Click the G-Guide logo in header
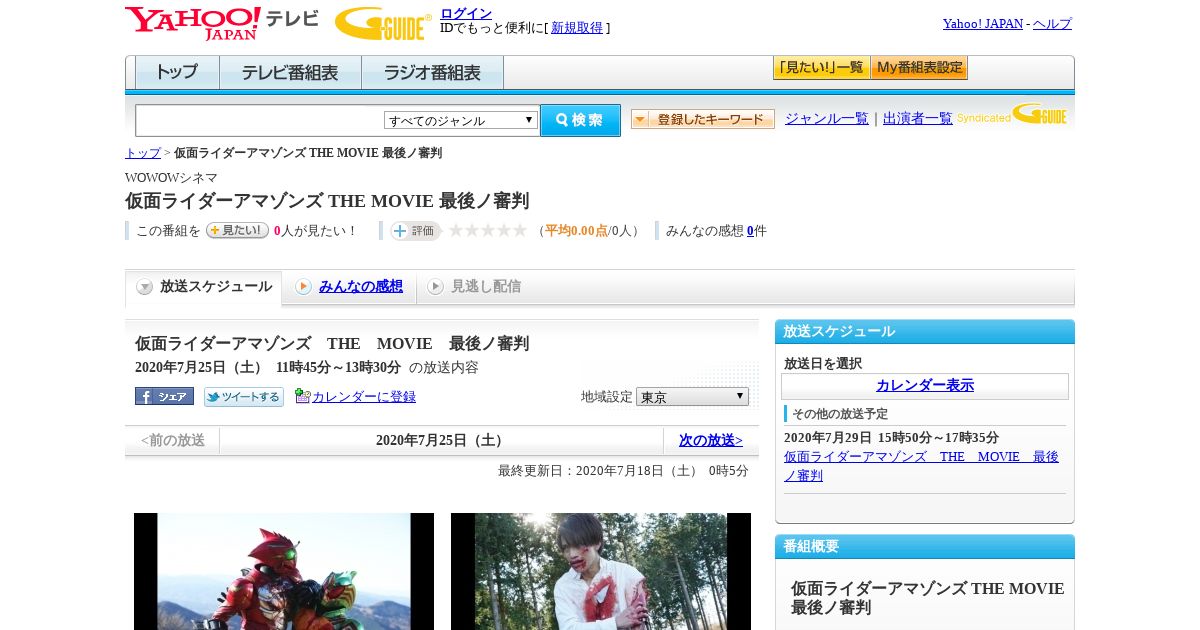Viewport: 1200px width, 630px height. 383,24
